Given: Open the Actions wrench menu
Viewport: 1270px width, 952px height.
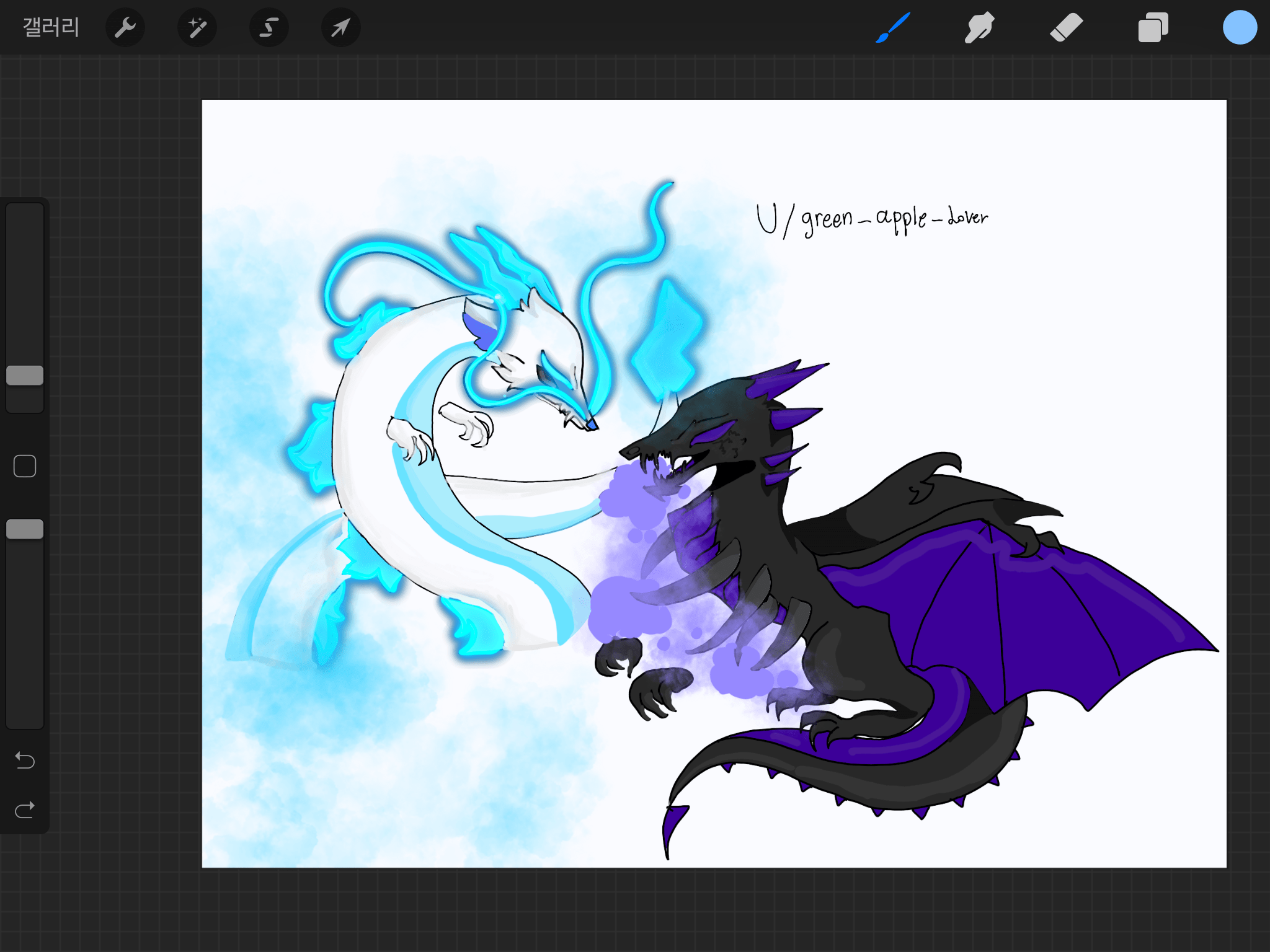Looking at the screenshot, I should point(125,27).
